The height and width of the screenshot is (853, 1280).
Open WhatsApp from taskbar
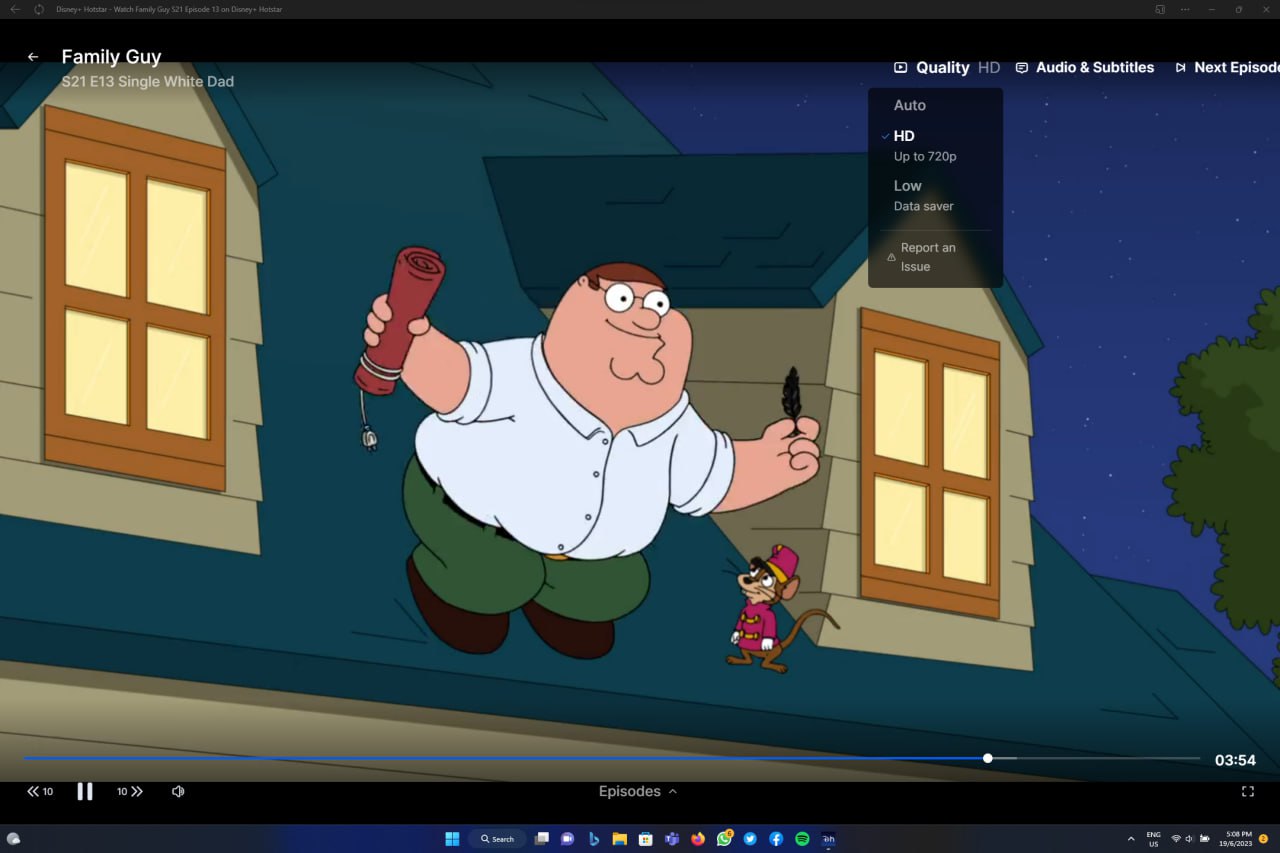(724, 839)
